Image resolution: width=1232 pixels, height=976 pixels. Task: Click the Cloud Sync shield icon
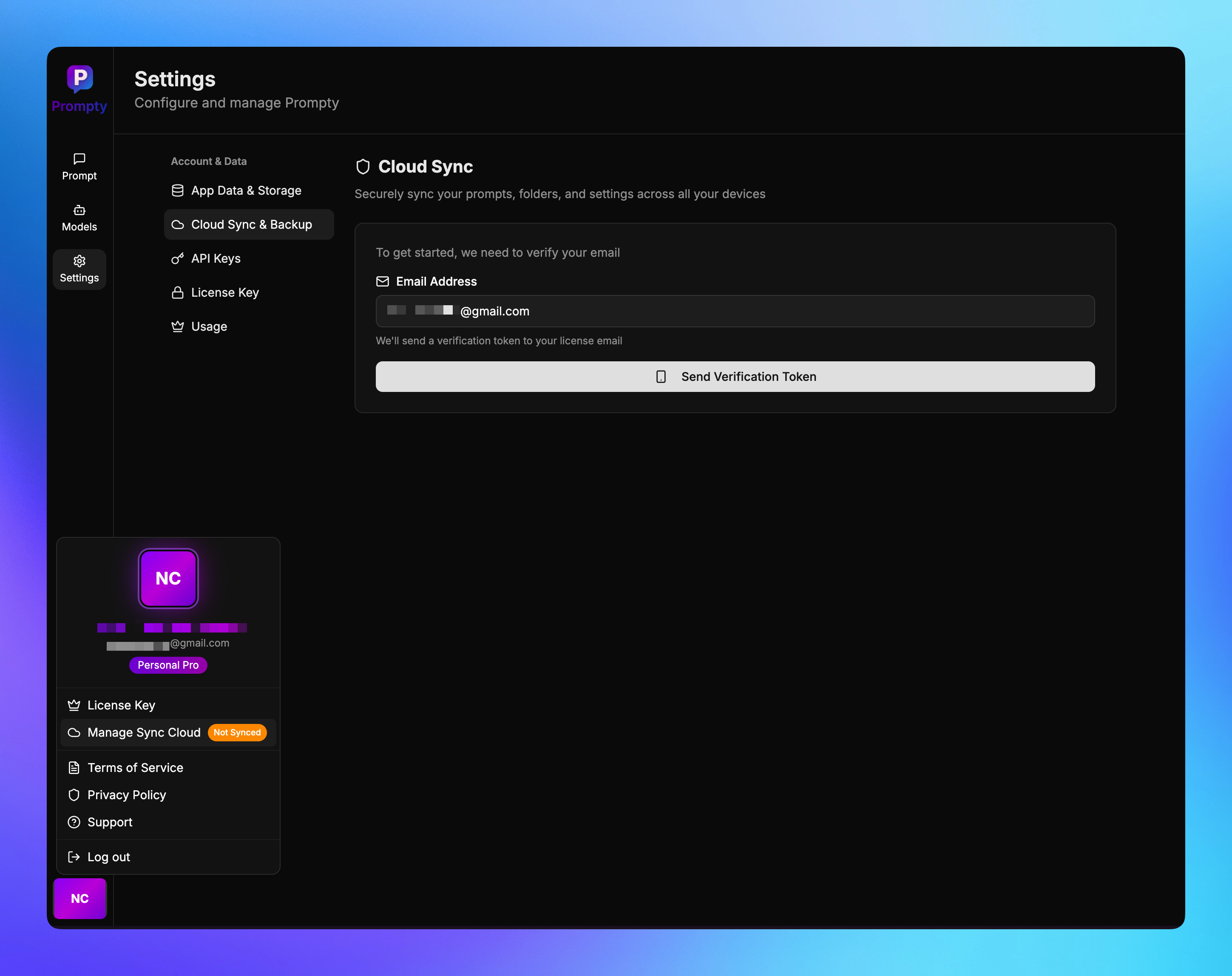pos(363,167)
